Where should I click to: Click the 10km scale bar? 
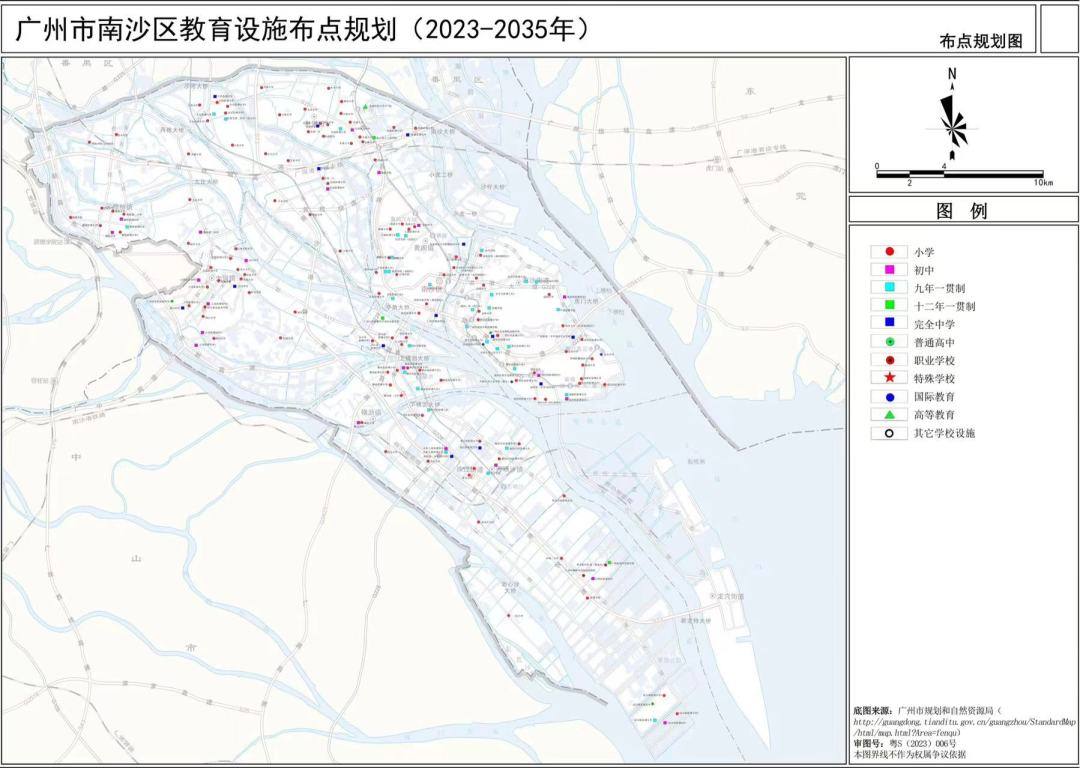click(x=960, y=174)
